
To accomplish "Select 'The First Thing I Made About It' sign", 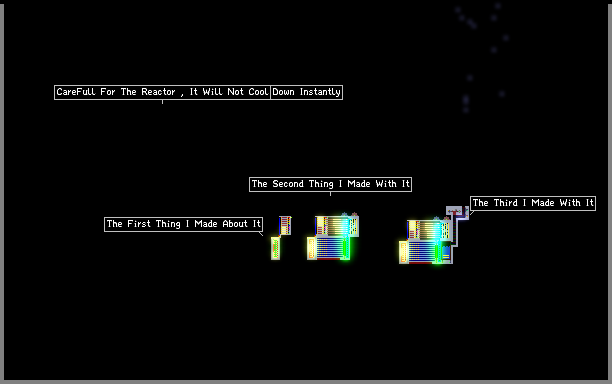I will (x=183, y=224).
